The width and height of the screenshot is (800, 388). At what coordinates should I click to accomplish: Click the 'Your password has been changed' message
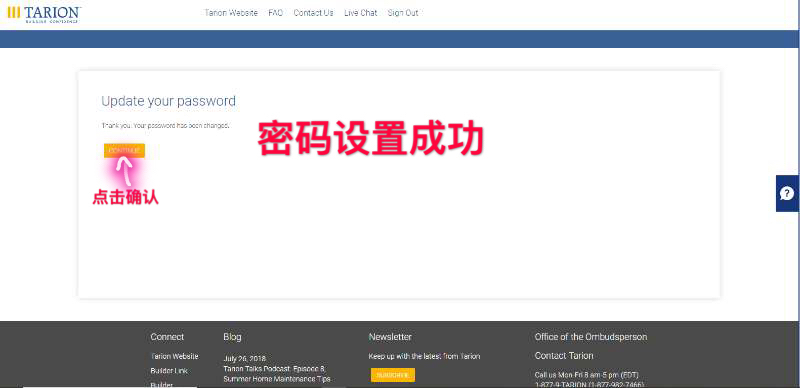click(182, 125)
